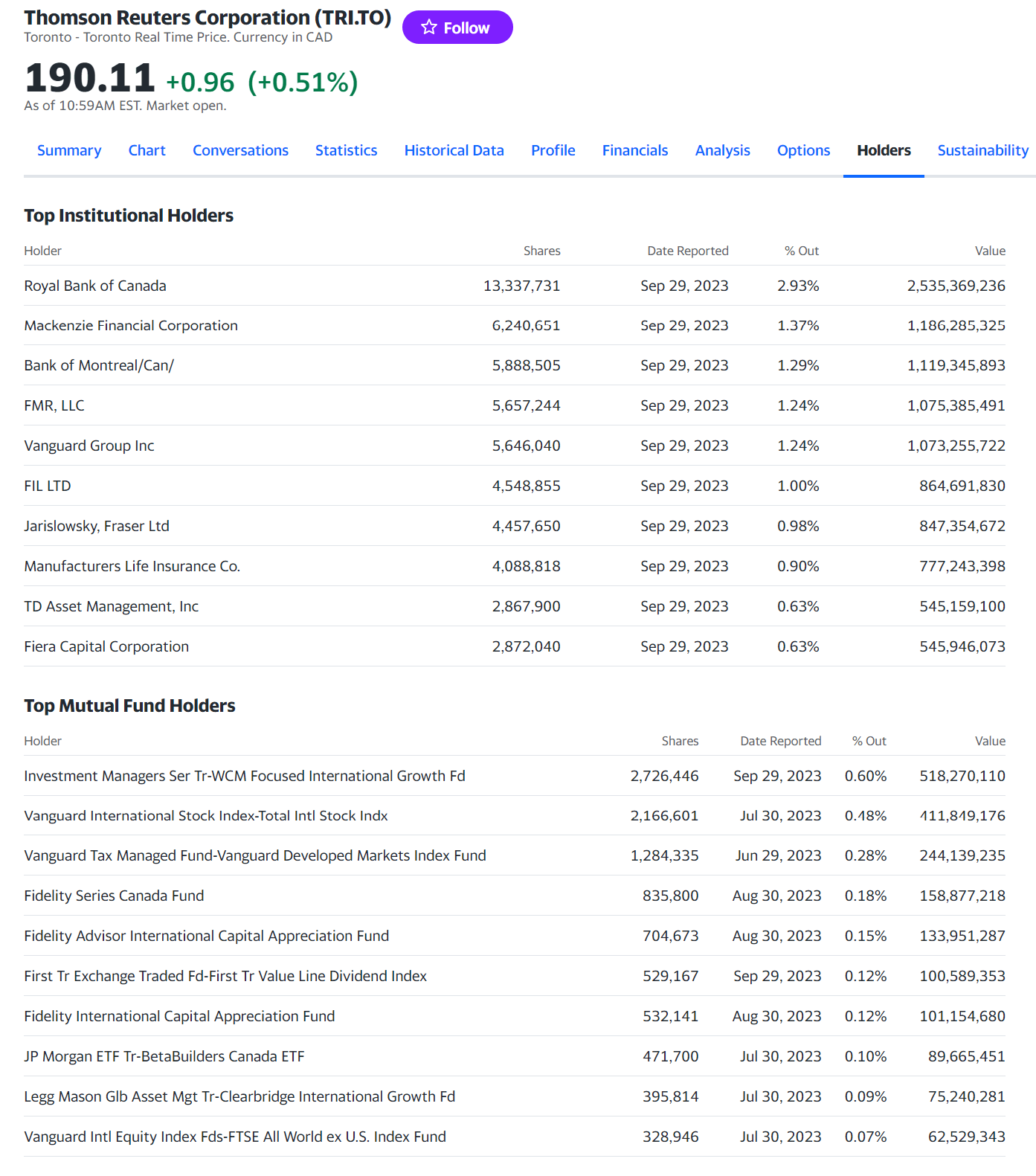The height and width of the screenshot is (1176, 1036).
Task: Select JP Morgan BetaBuilders Canada ETF row
Action: (164, 1056)
